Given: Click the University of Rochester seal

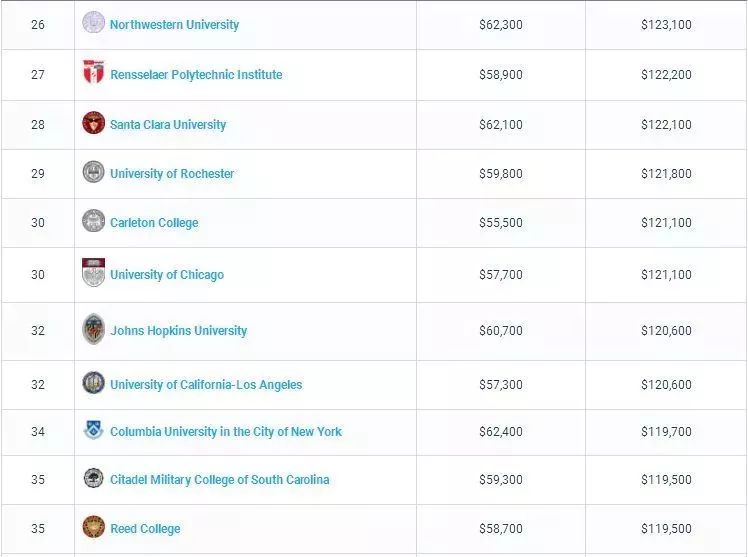Looking at the screenshot, I should 93,172.
